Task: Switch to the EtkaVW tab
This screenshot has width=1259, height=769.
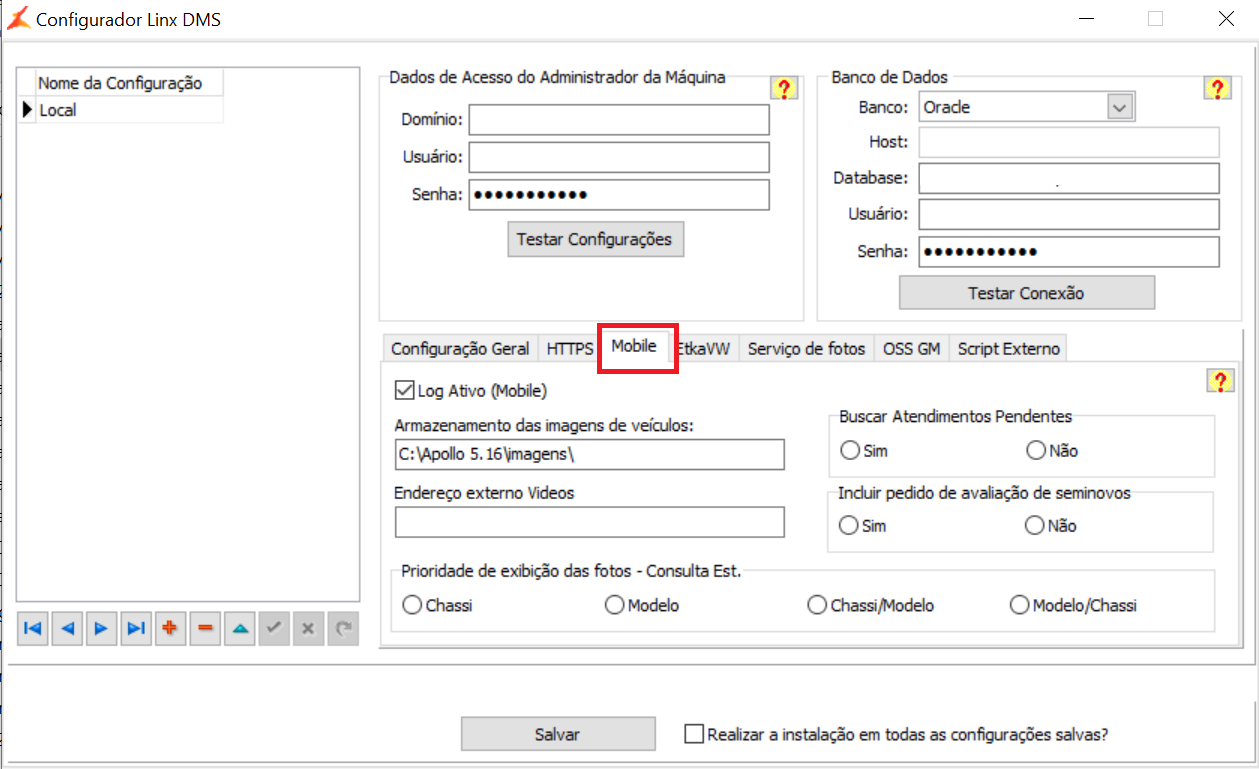Action: click(x=704, y=349)
